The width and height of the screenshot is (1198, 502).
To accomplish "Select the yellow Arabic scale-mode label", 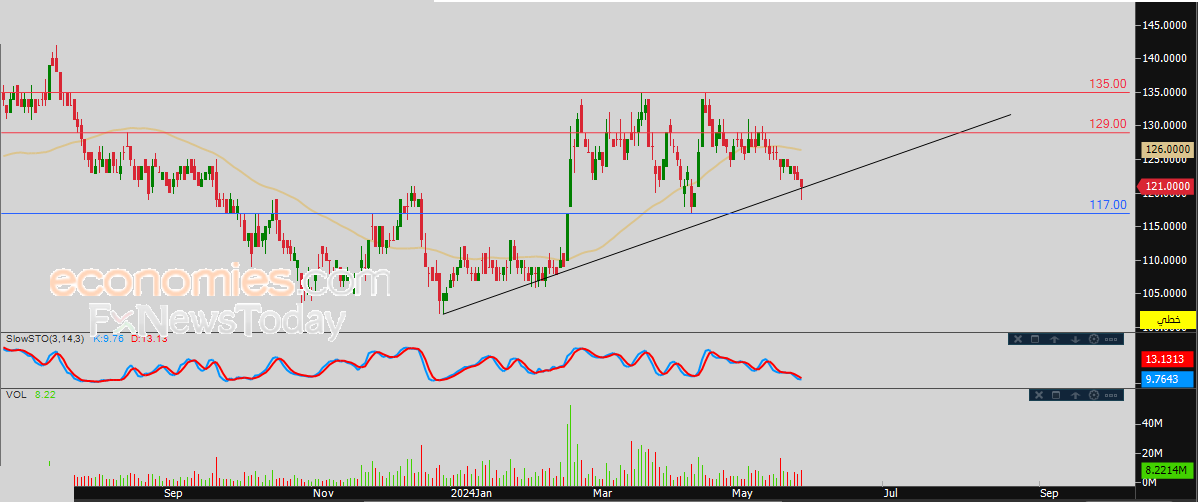I will (x=1167, y=319).
